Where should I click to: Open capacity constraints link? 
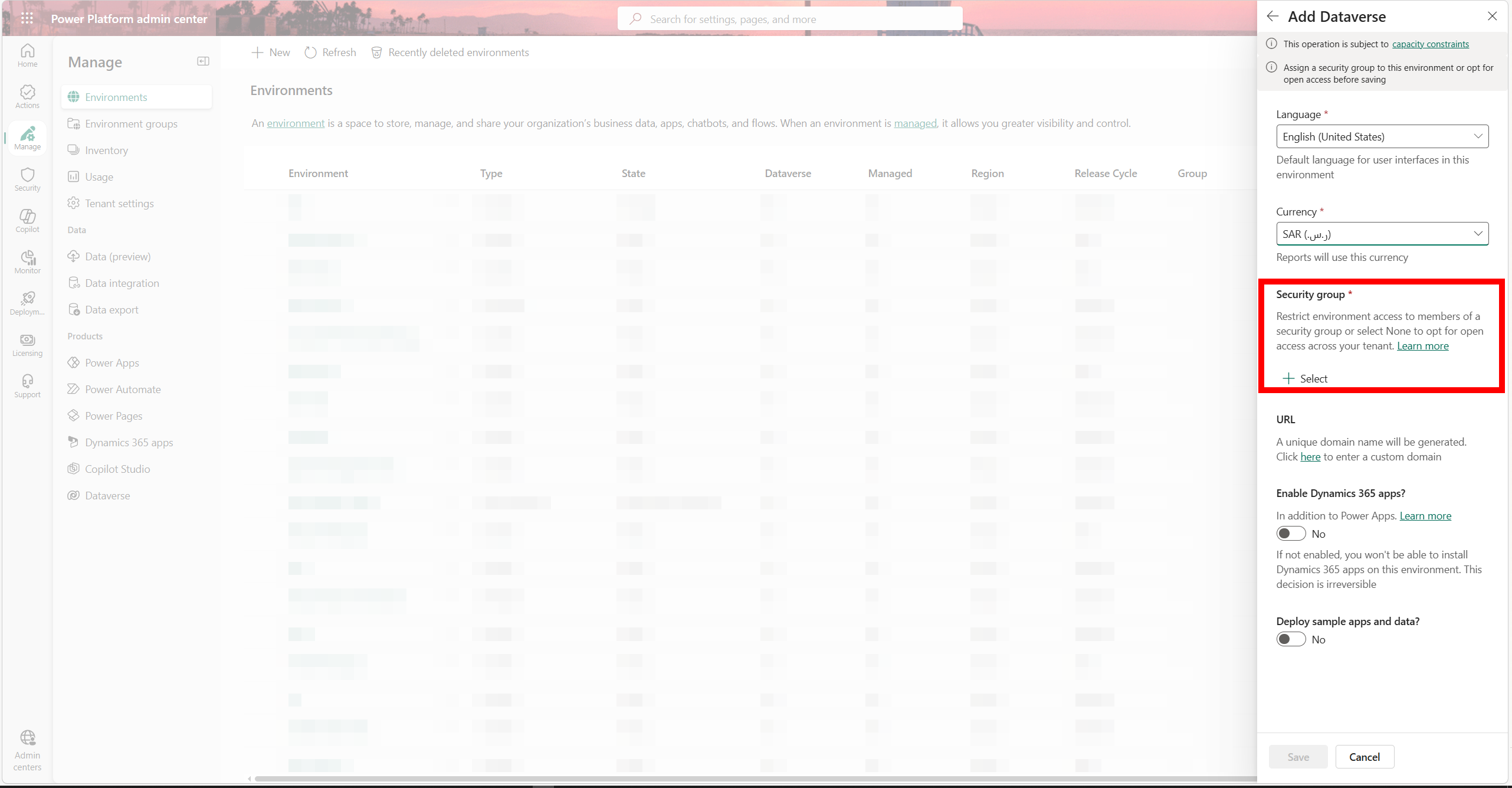(x=1431, y=44)
